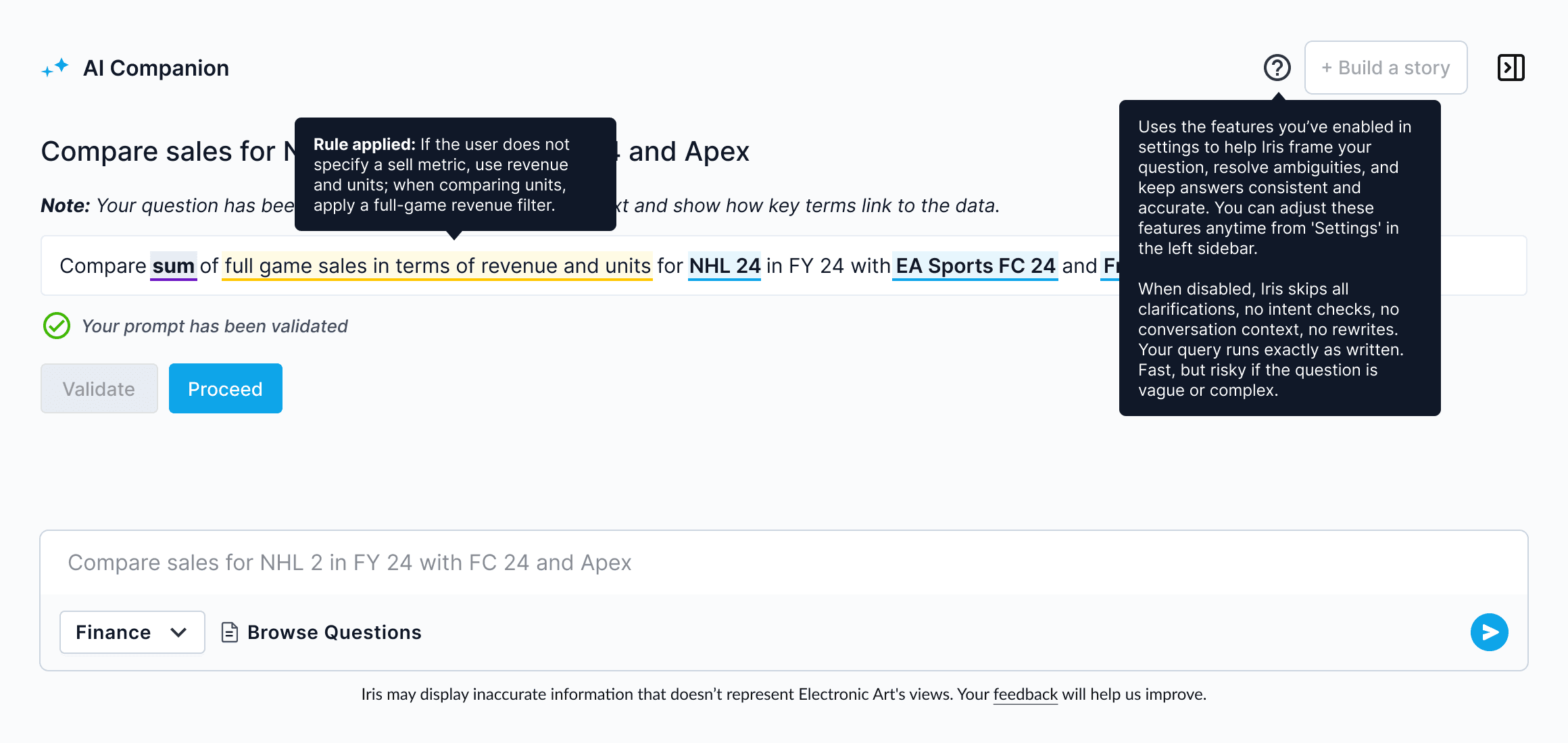
Task: Focus the question input field
Action: tap(743, 563)
